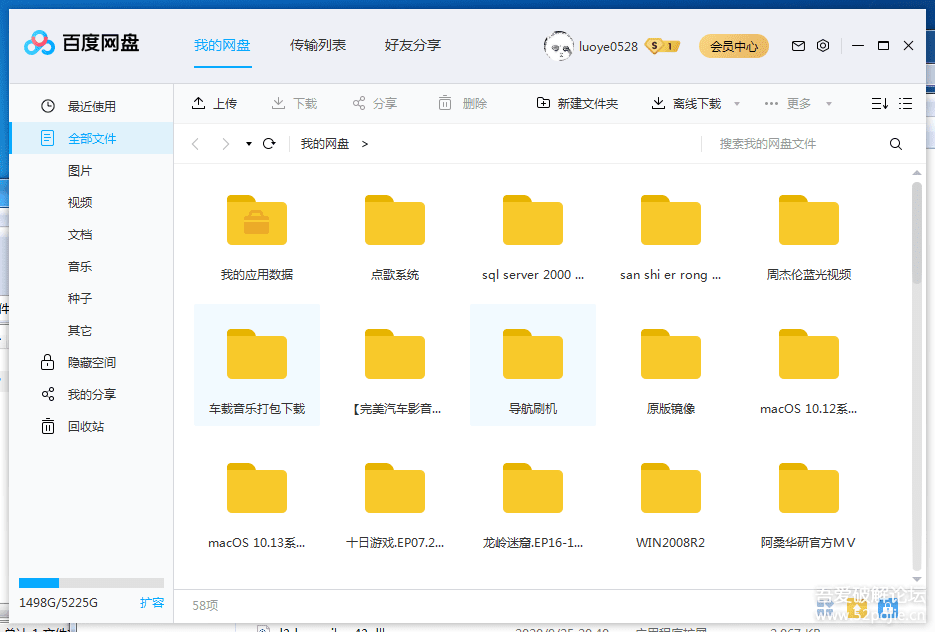Click the Baidu Netdisk logo
935x632 pixels.
[81, 43]
